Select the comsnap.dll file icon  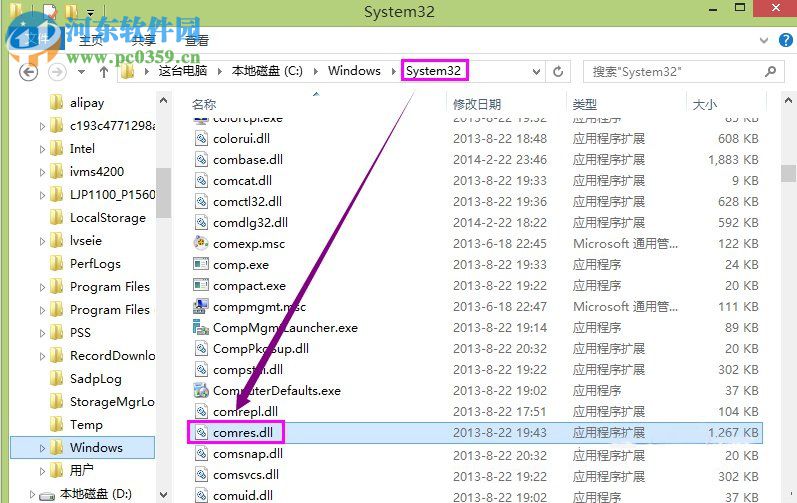click(x=201, y=454)
